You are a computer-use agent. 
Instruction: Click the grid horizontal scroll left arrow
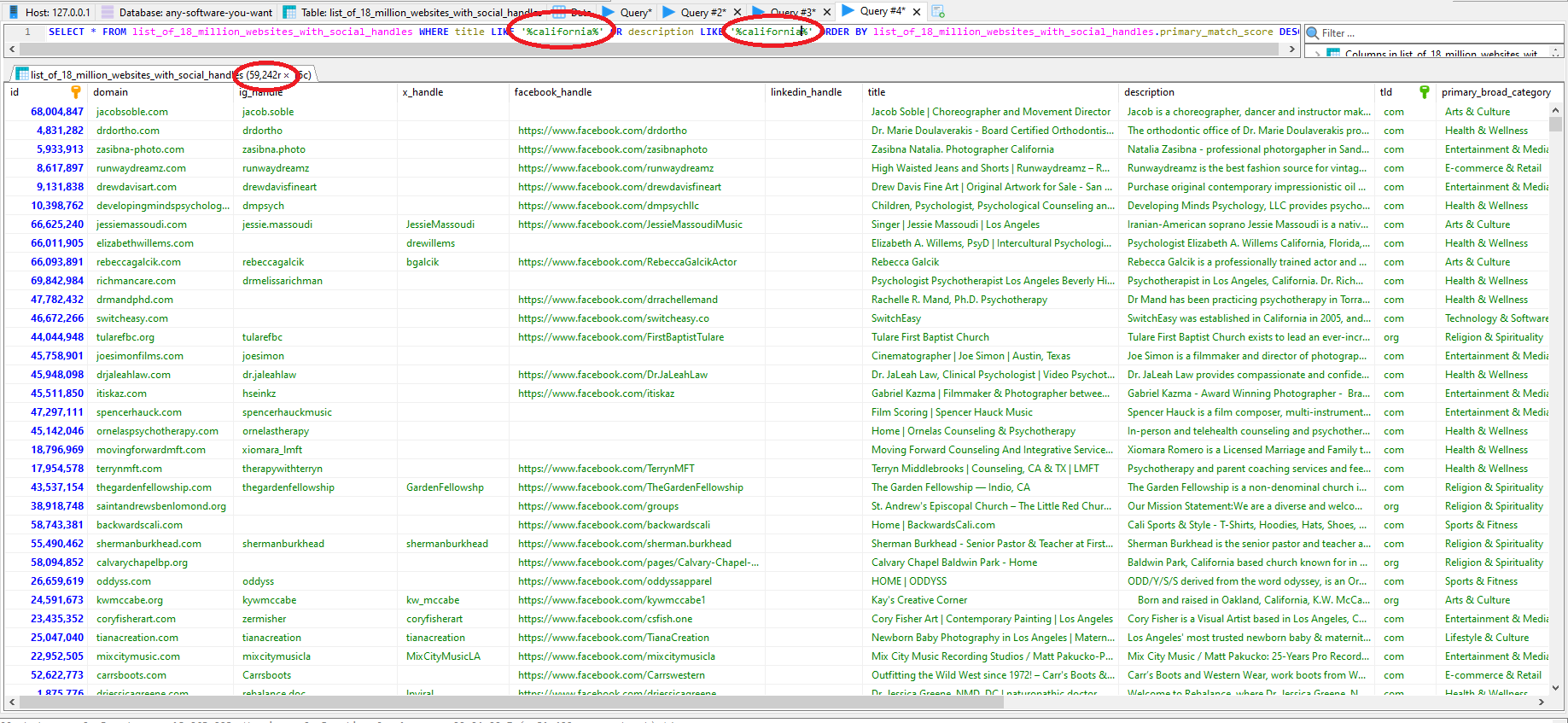[x=12, y=703]
